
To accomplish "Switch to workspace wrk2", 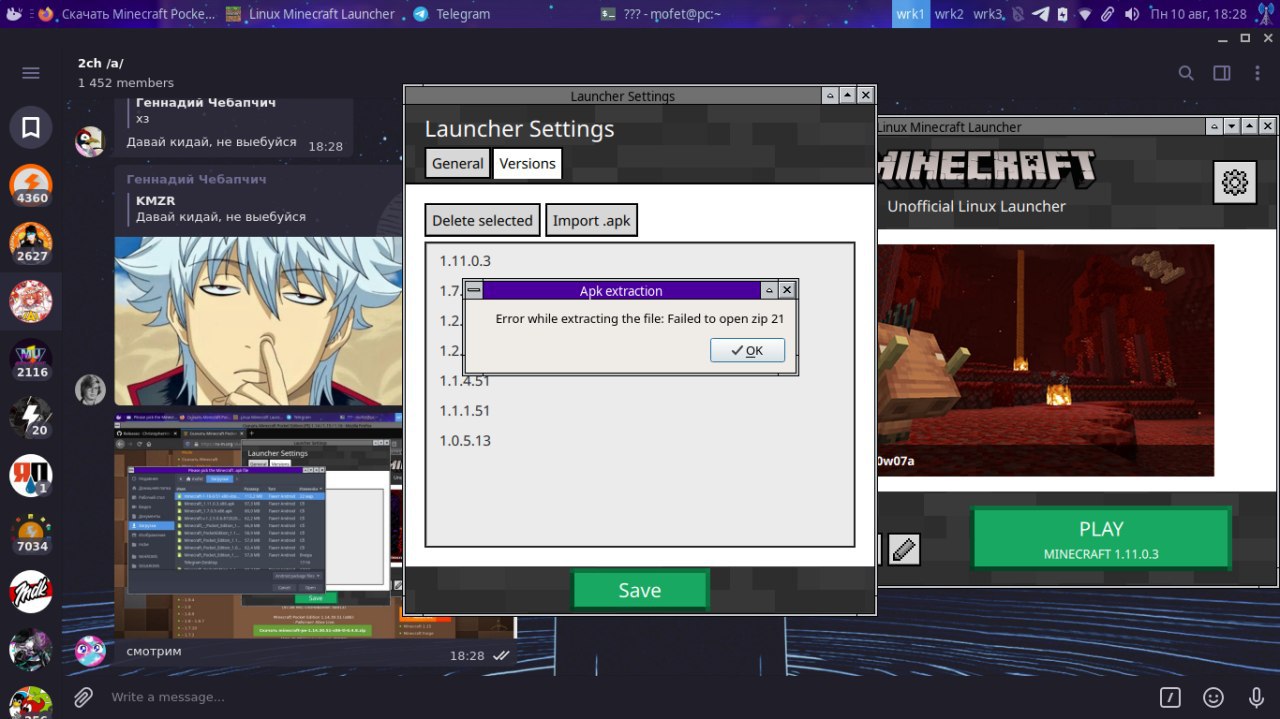I will [x=949, y=14].
